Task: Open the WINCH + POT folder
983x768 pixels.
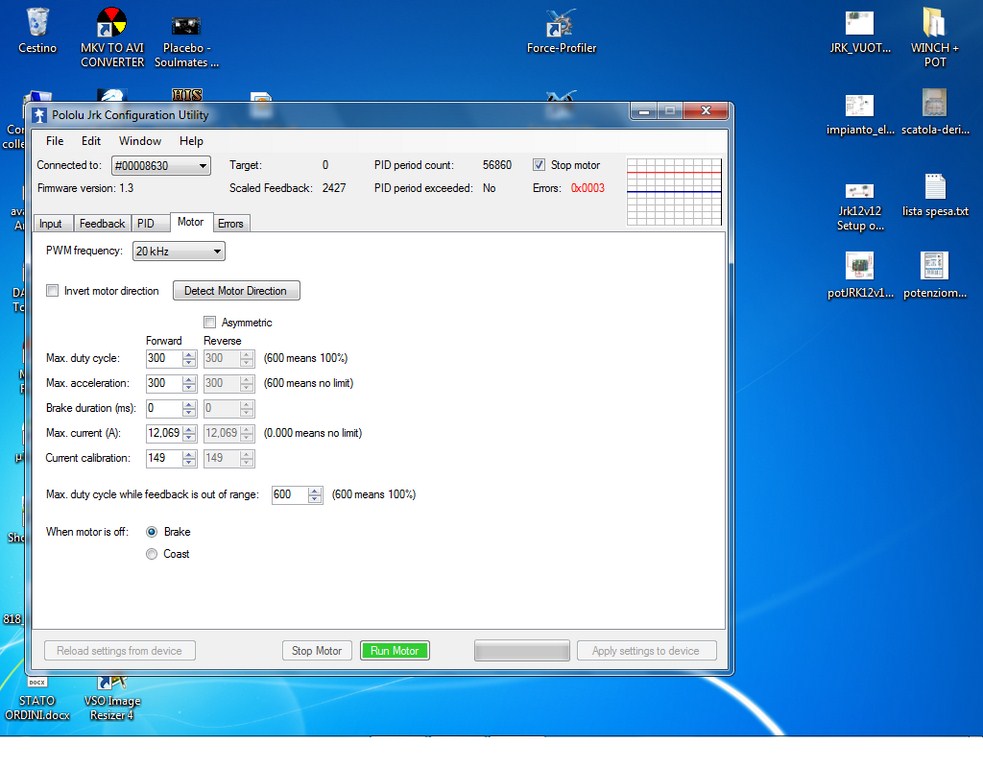Action: [935, 38]
